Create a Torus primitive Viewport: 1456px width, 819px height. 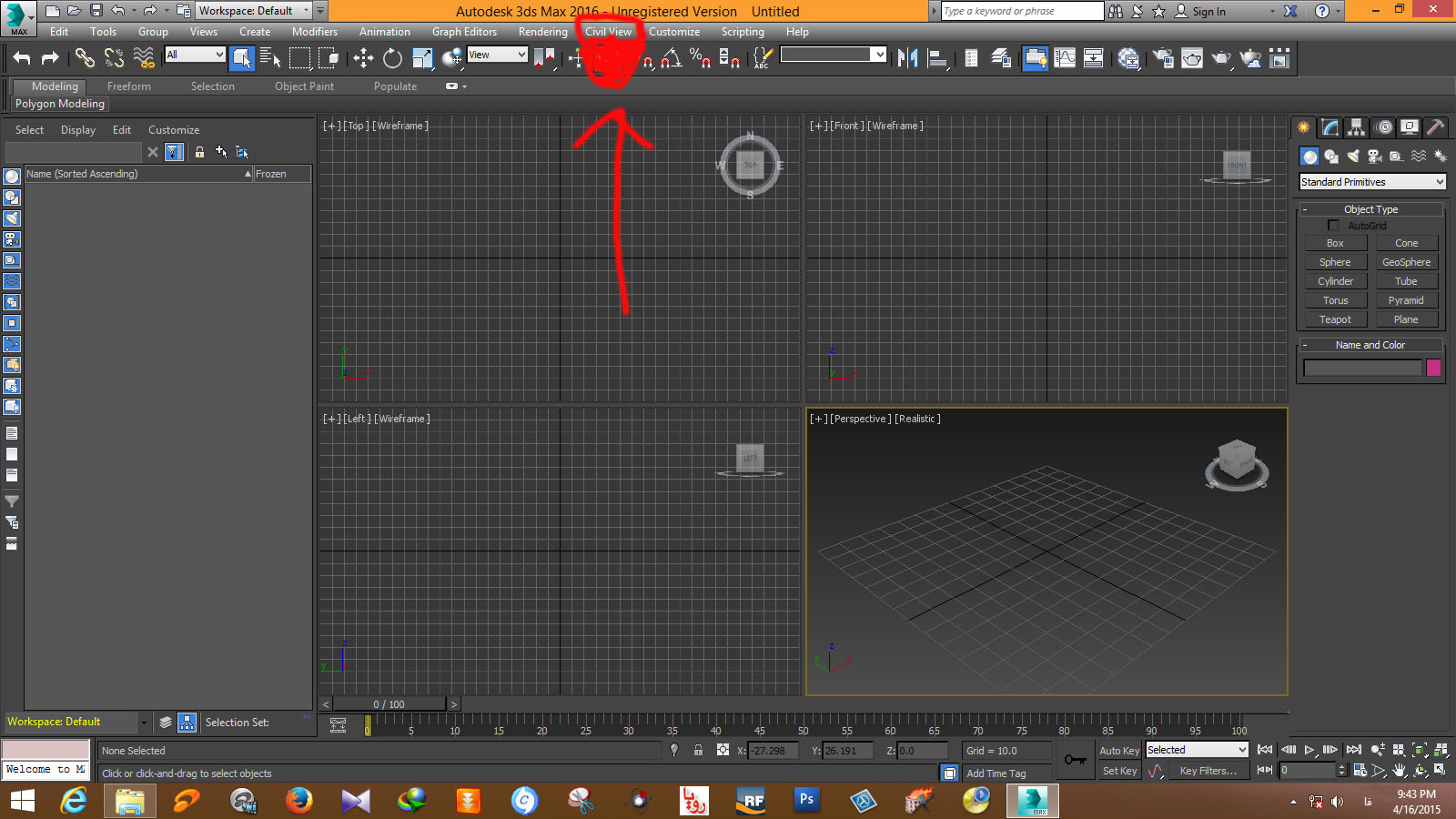click(1335, 300)
